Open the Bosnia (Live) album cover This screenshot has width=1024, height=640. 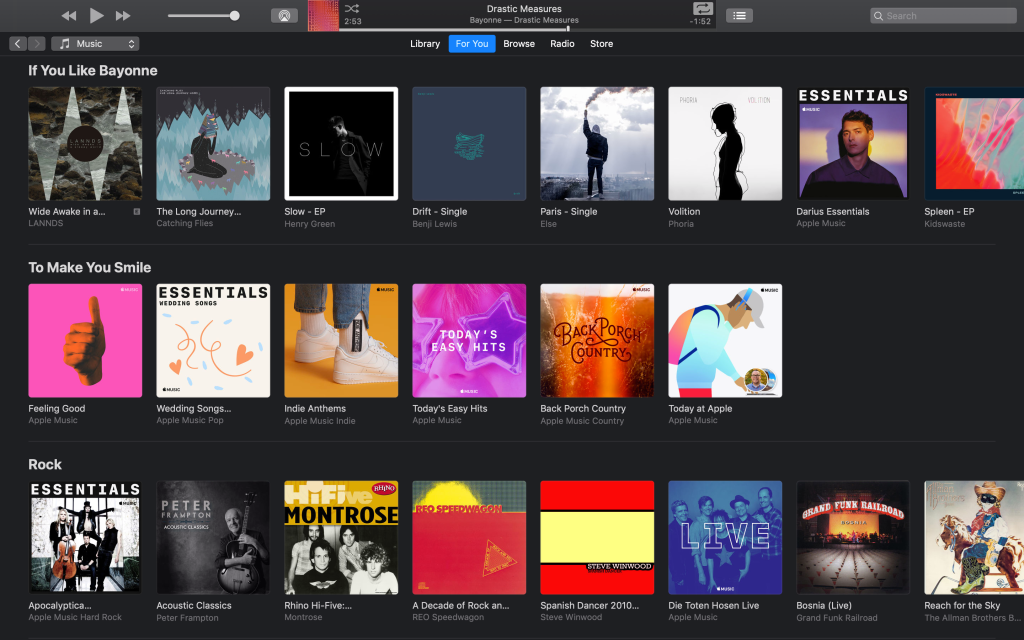coord(853,537)
